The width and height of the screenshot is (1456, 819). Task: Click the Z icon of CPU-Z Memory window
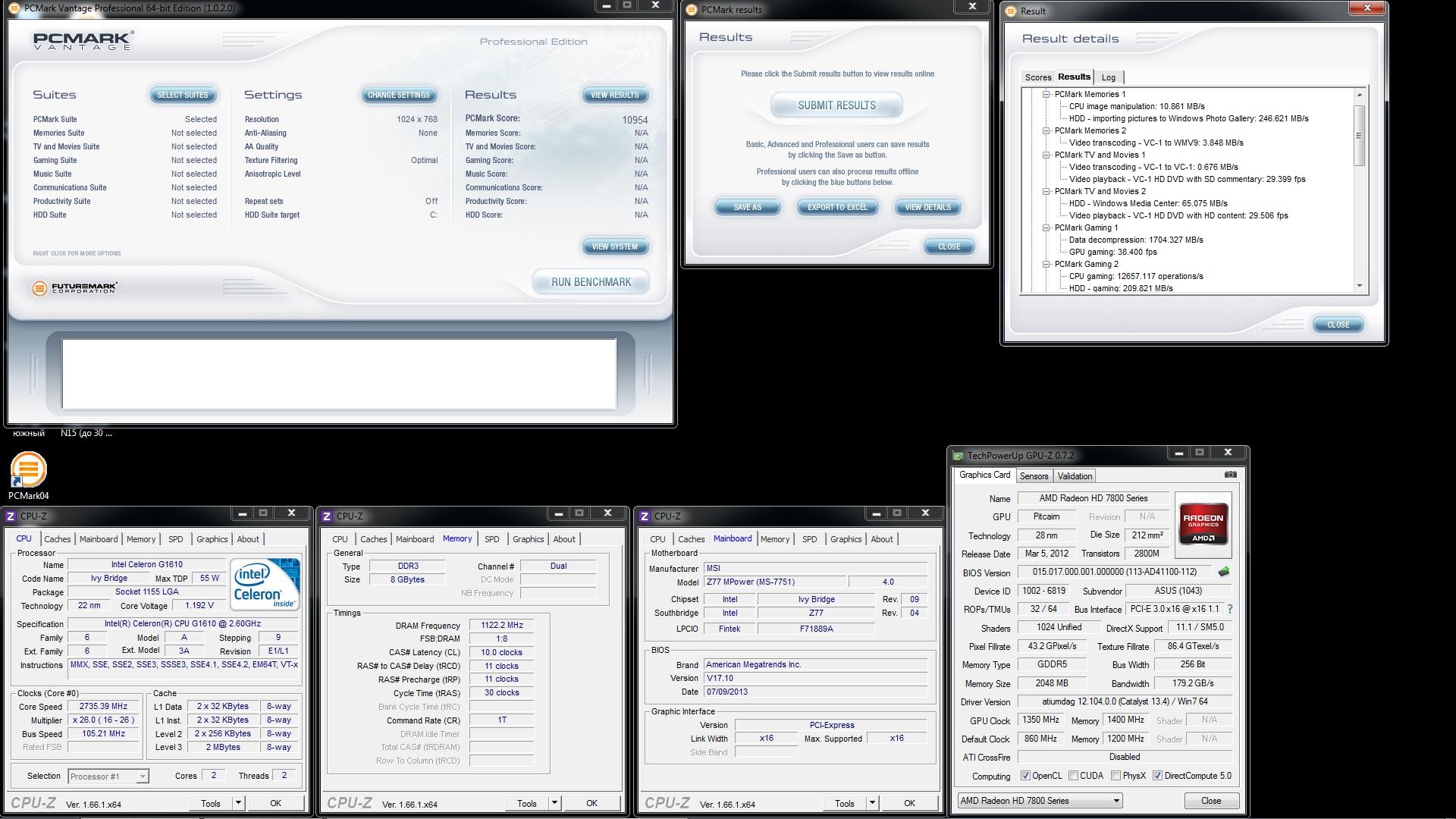tap(327, 516)
